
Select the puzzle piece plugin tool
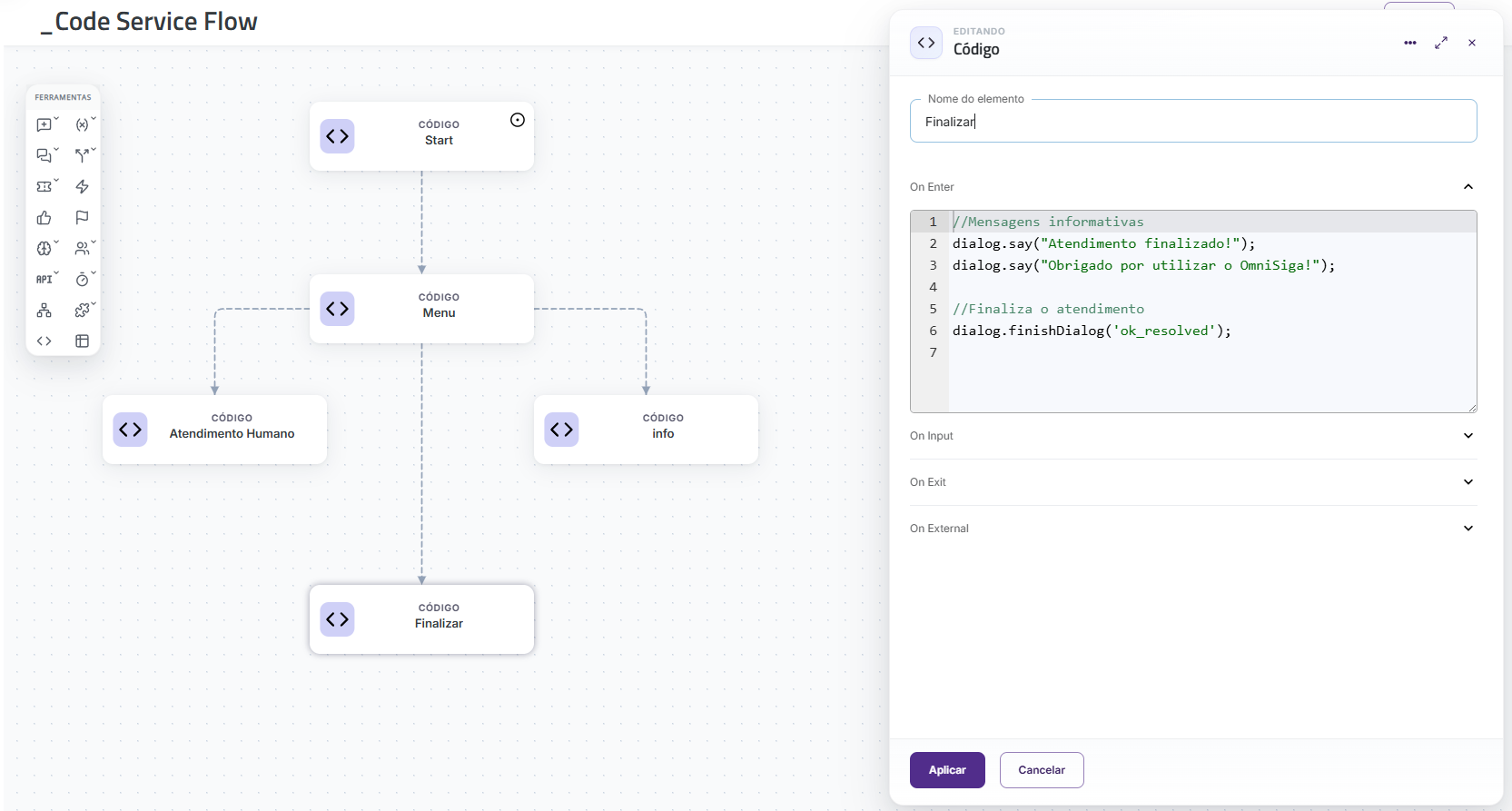[x=83, y=310]
